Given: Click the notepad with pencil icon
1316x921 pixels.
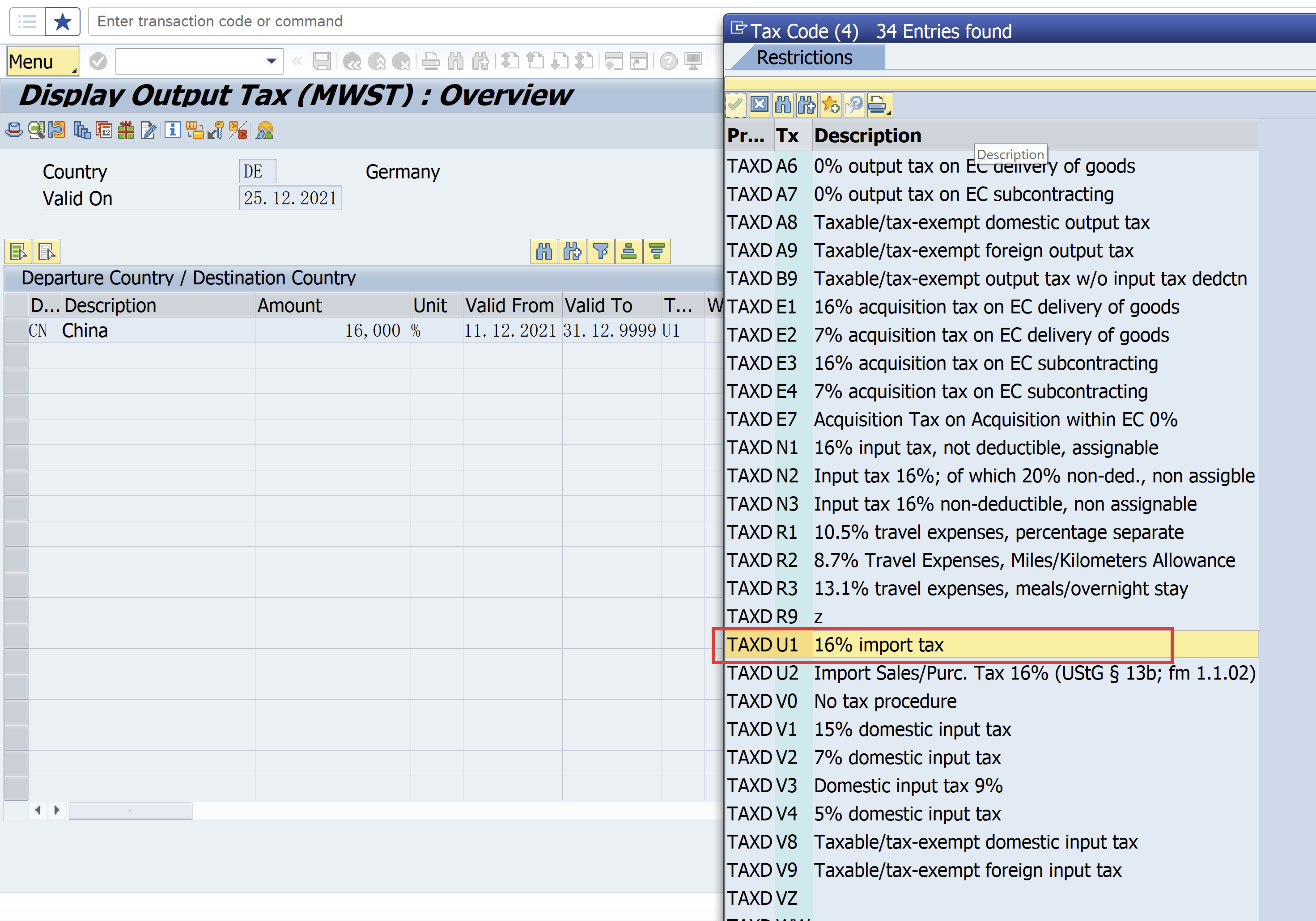Looking at the screenshot, I should 149,131.
